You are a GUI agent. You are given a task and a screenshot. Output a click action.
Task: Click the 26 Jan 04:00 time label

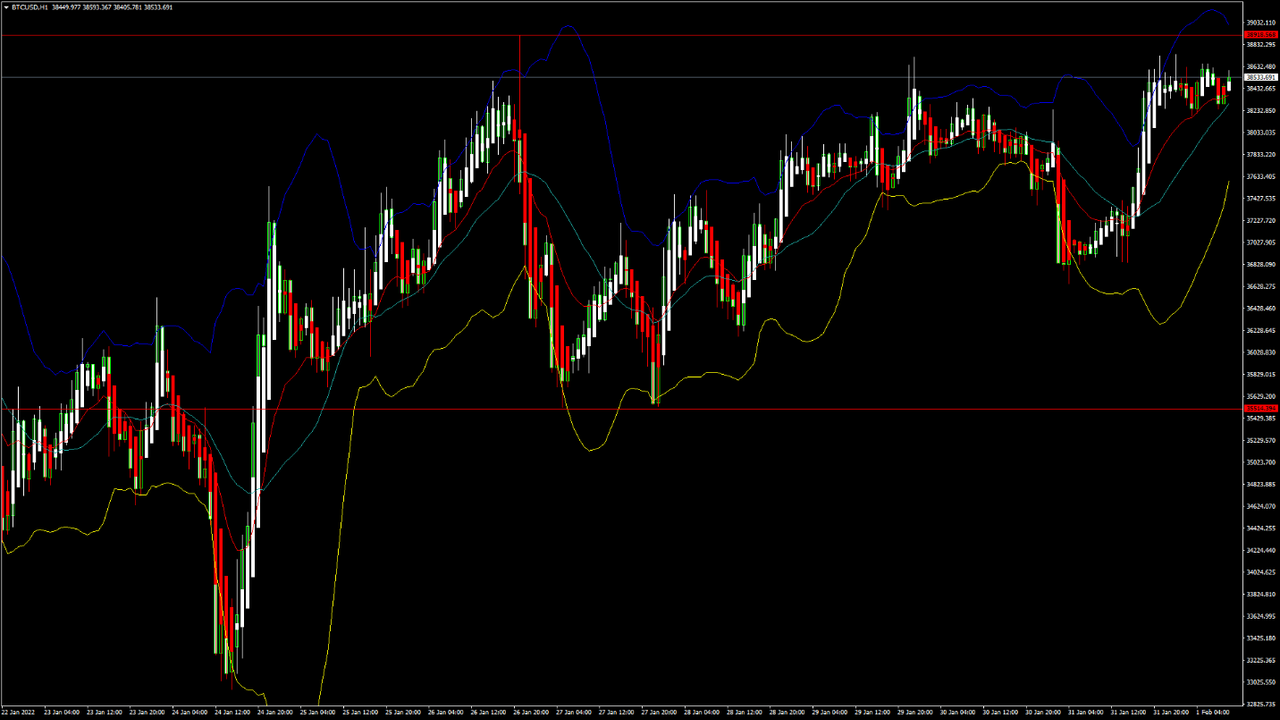click(445, 713)
